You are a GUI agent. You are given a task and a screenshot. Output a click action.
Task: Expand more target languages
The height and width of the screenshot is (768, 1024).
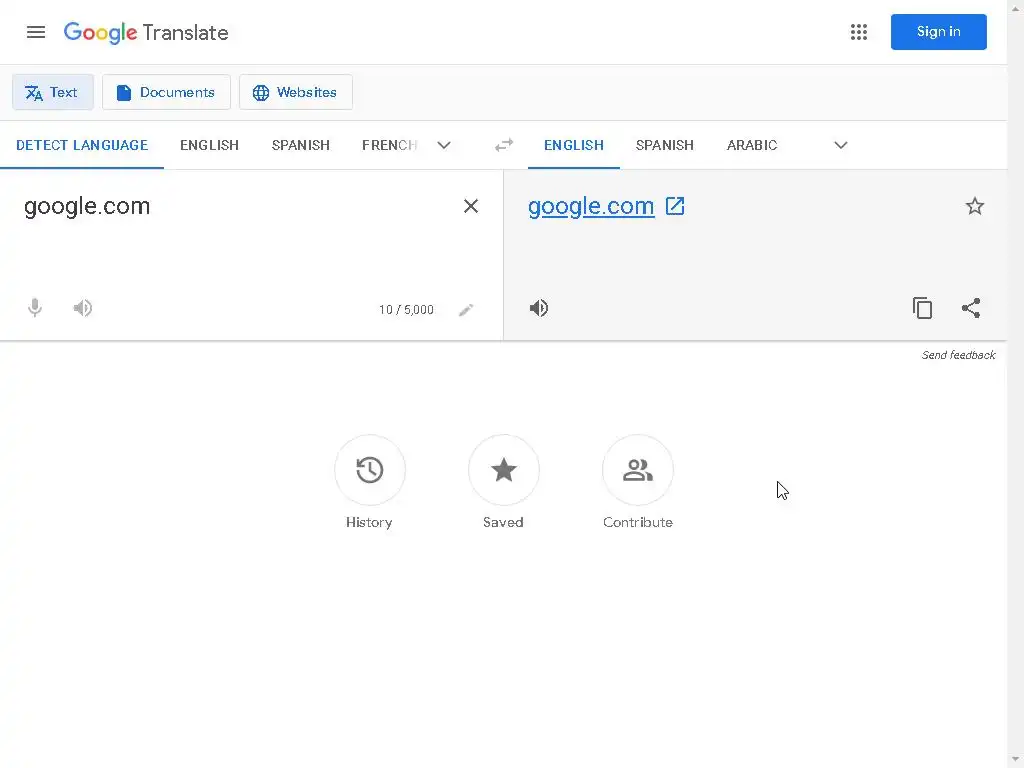pyautogui.click(x=840, y=145)
